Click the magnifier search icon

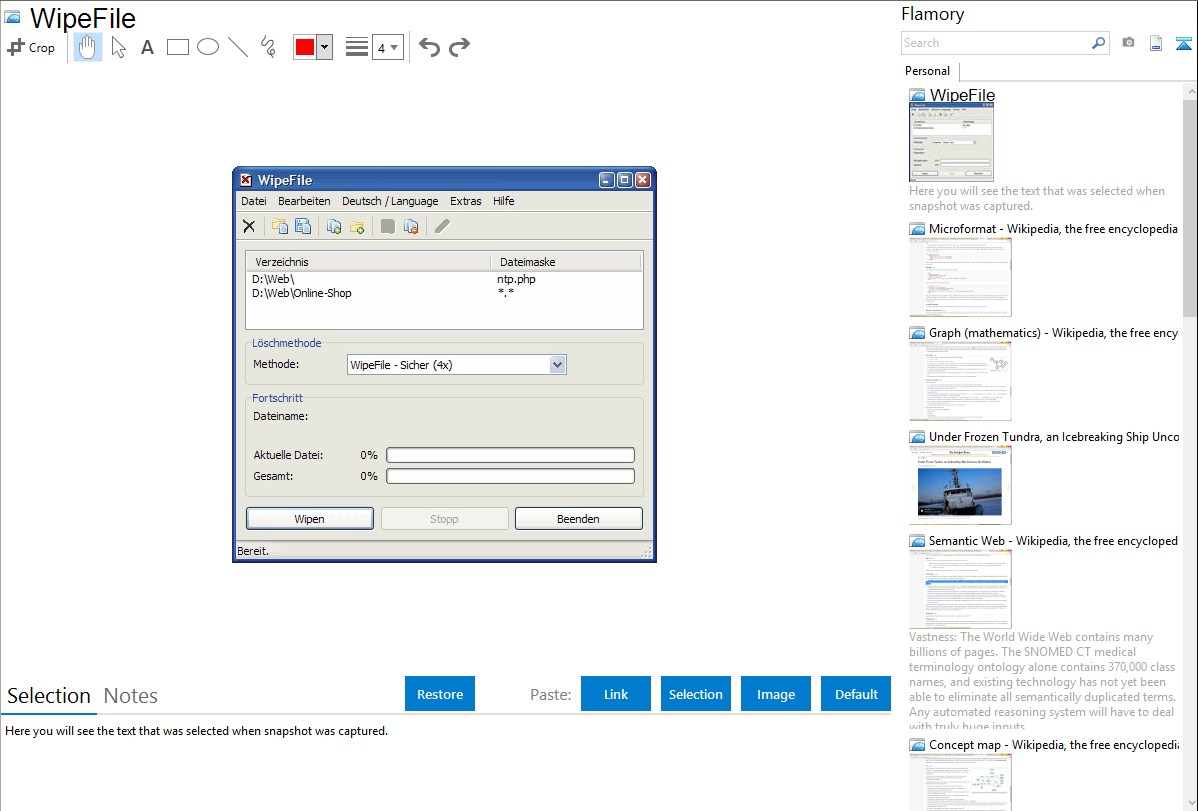point(1099,43)
